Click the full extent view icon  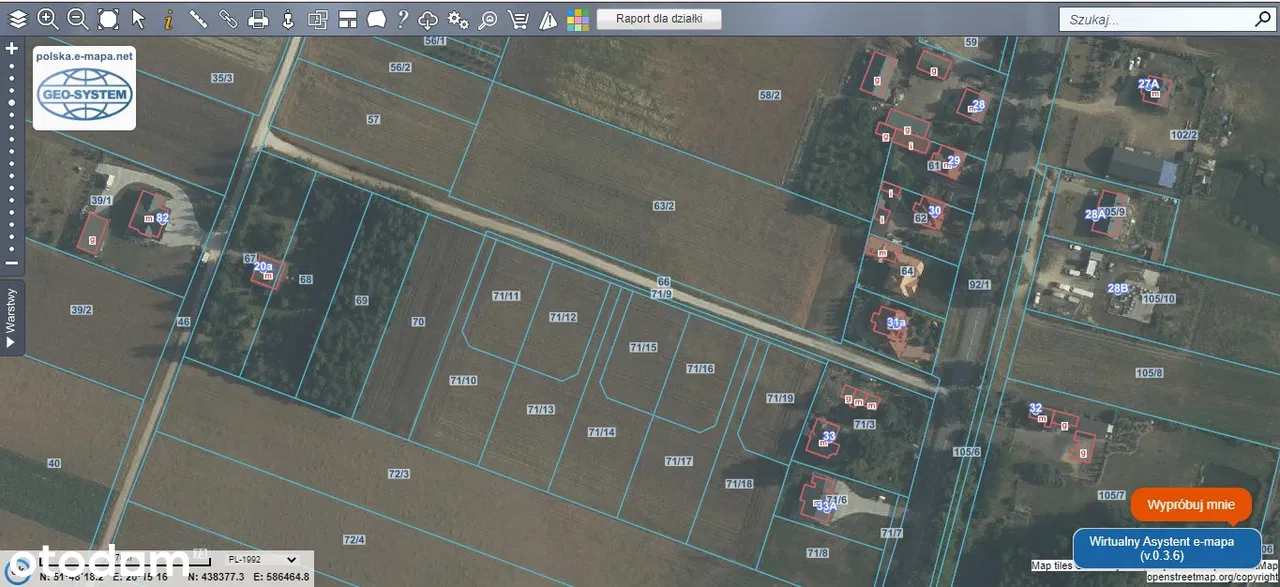point(108,18)
